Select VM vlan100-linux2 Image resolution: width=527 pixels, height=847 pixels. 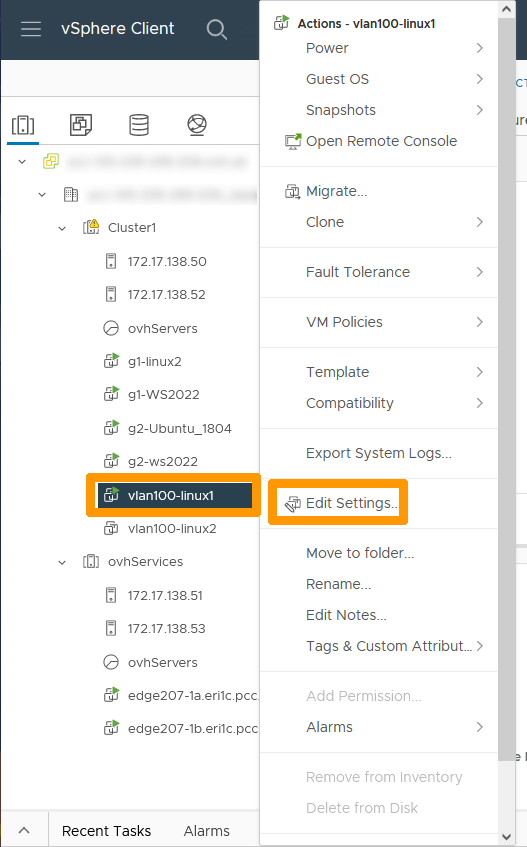[x=172, y=528]
